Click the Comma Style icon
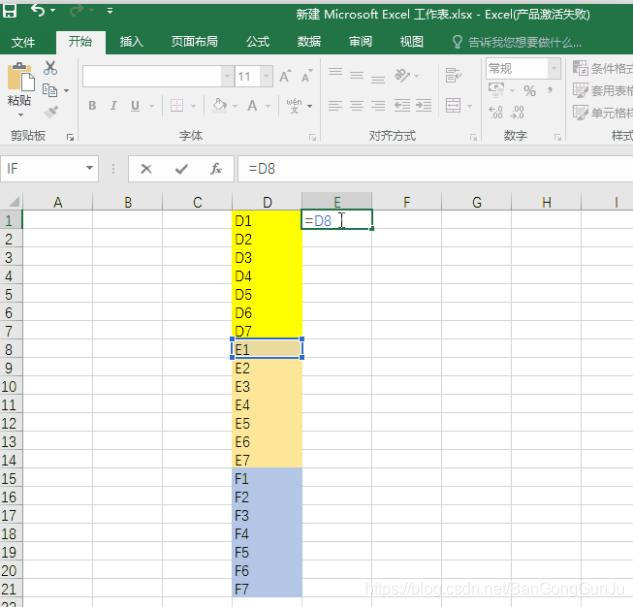 click(x=550, y=90)
